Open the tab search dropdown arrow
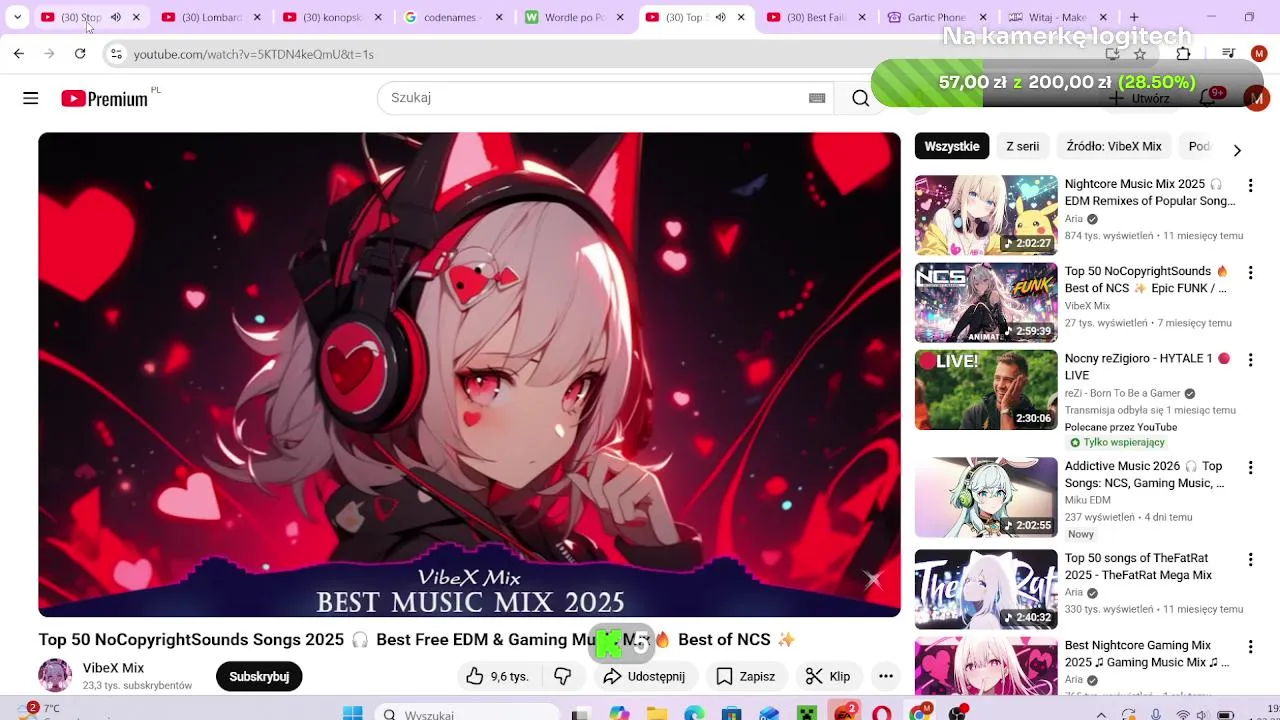This screenshot has width=1280, height=720. (x=17, y=17)
